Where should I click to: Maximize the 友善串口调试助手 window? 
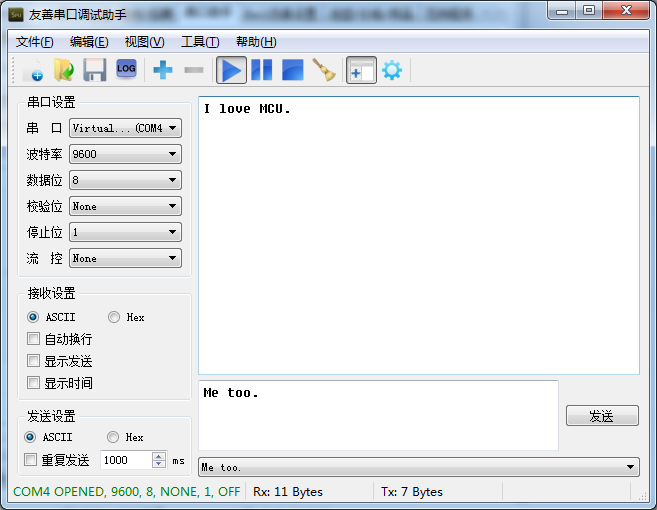coord(589,11)
